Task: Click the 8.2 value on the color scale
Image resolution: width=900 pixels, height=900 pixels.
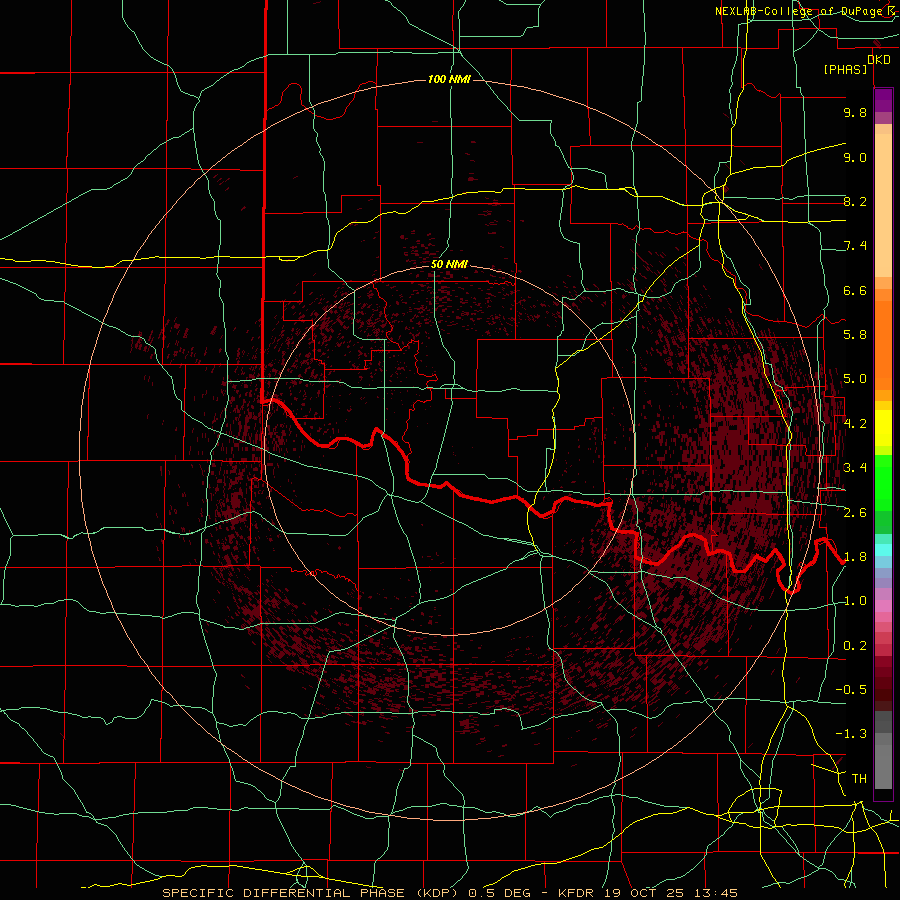Action: tap(855, 201)
